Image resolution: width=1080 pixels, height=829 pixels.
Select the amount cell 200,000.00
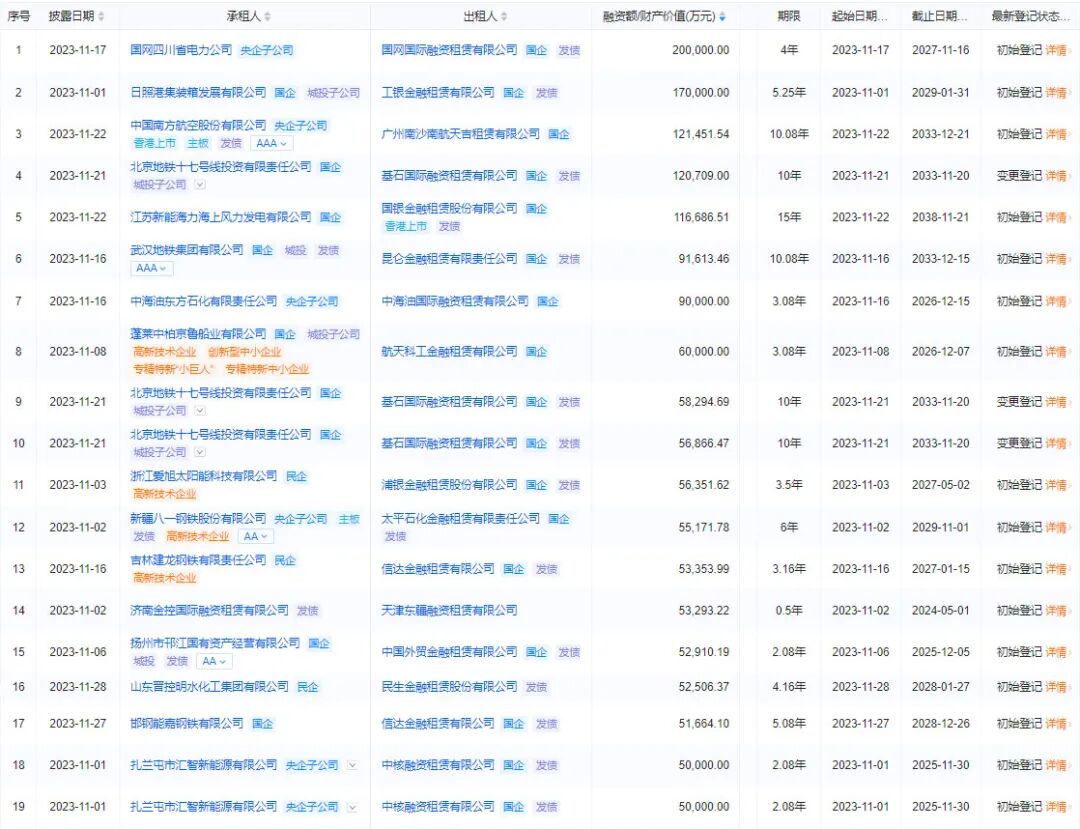tap(700, 50)
